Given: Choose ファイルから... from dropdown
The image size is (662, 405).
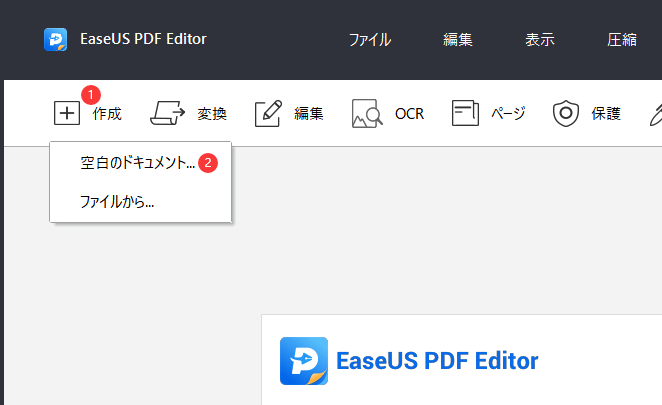Looking at the screenshot, I should (x=140, y=201).
